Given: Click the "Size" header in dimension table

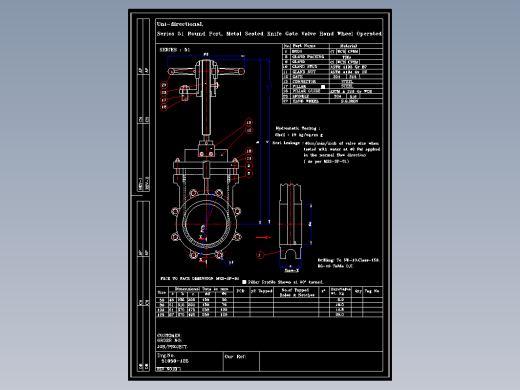Looking at the screenshot, I should 162,292.
